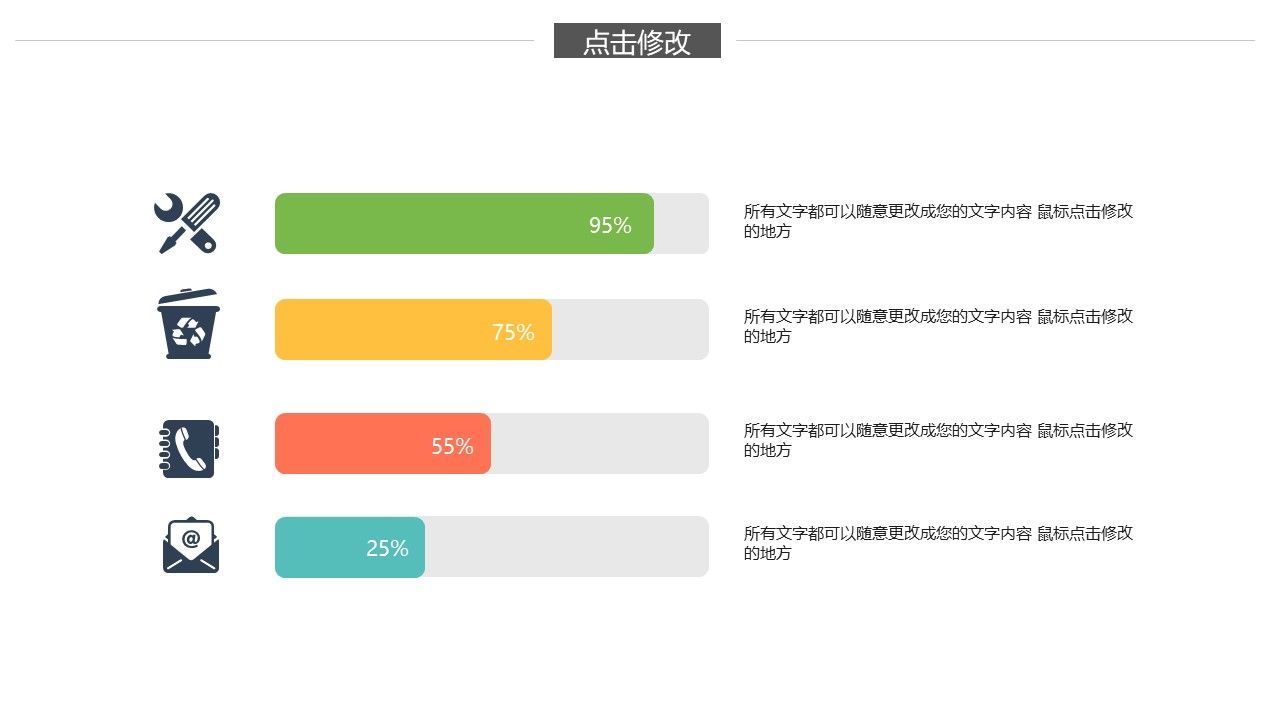Click the email envelope icon

pos(191,546)
